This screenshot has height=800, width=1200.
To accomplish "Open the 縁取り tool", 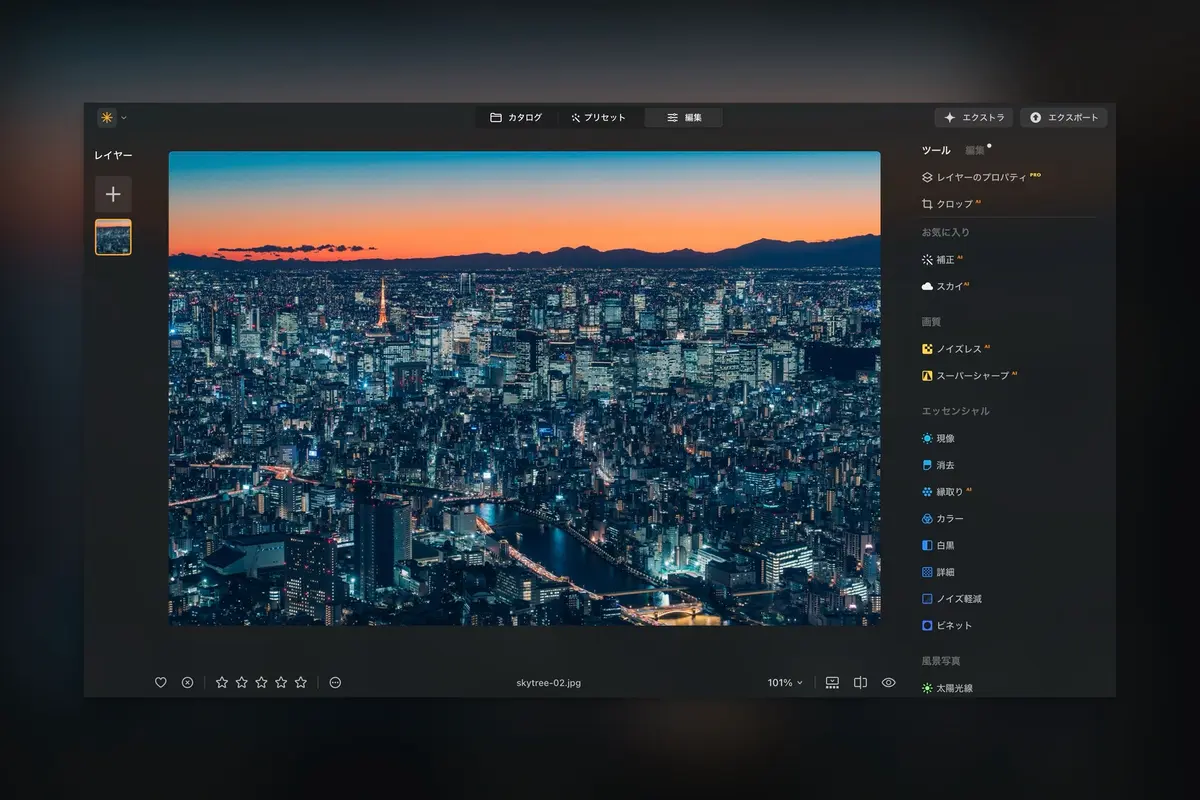I will [x=947, y=492].
